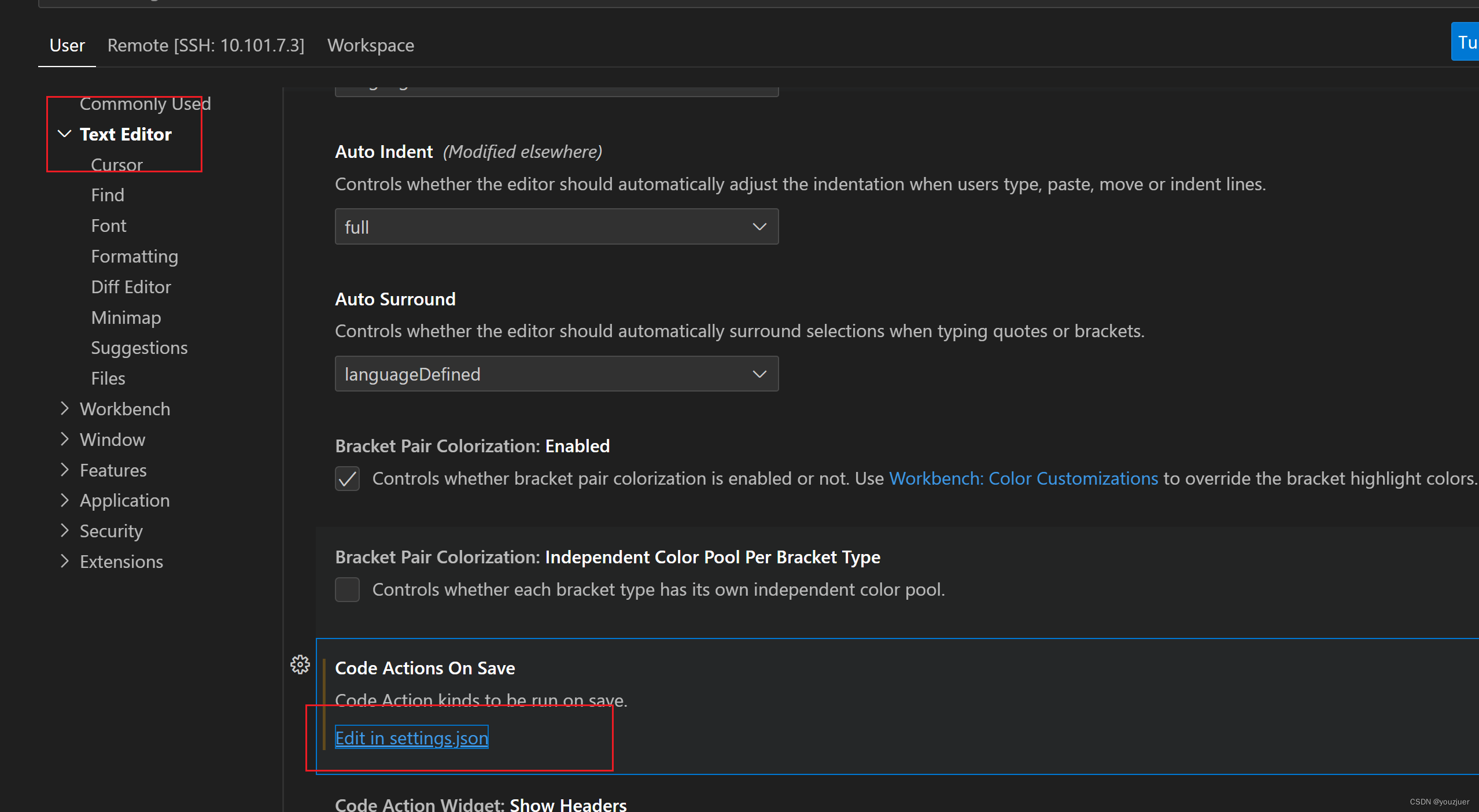
Task: Click the gear icon beside Code Actions On Save
Action: pos(300,665)
